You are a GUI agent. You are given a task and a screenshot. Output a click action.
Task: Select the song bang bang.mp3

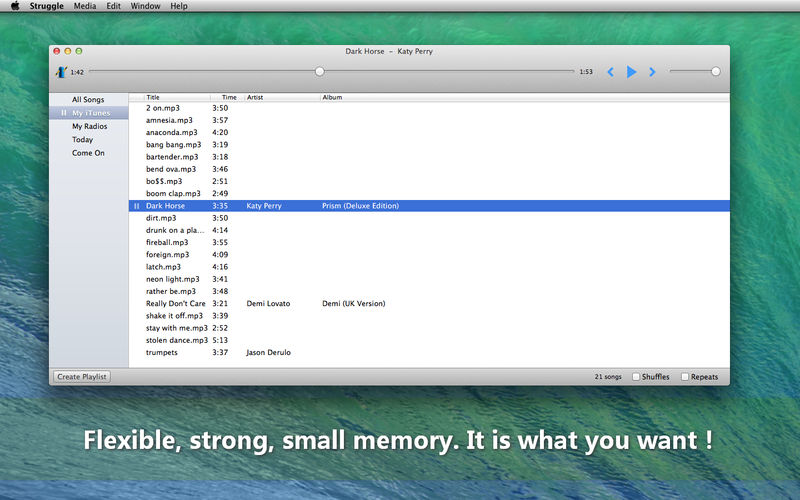pyautogui.click(x=173, y=145)
